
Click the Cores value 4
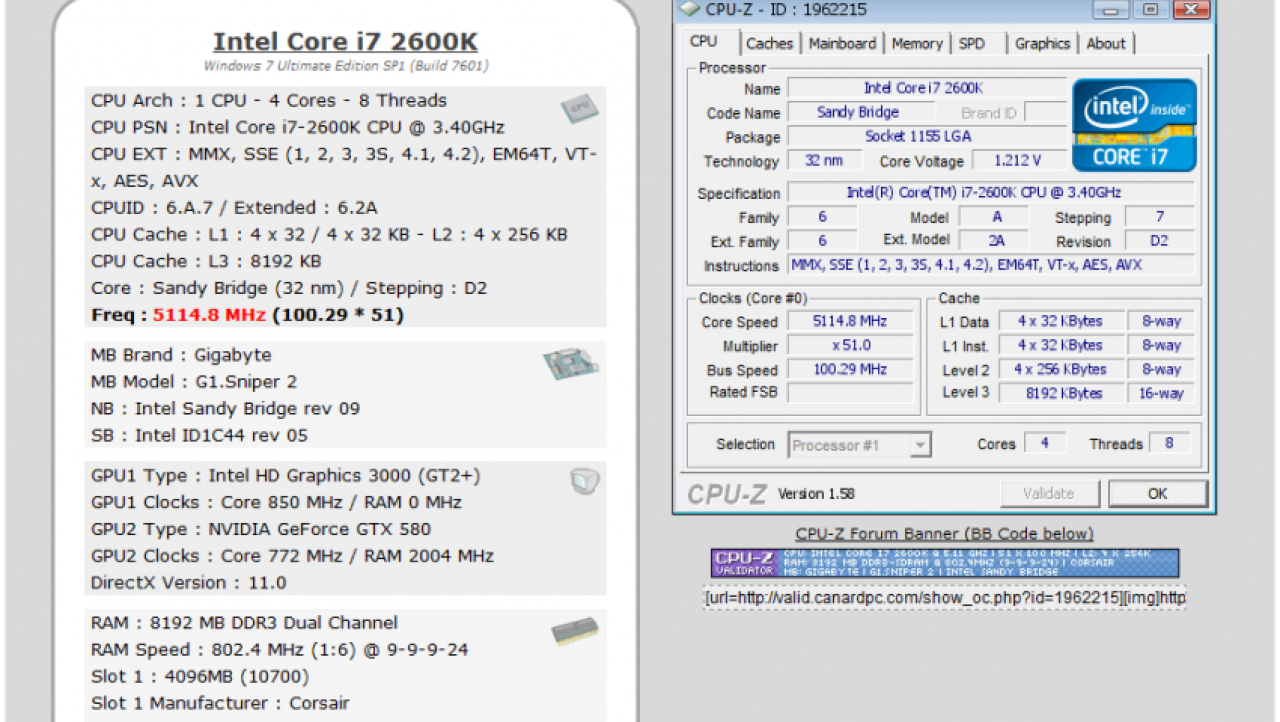coord(1045,444)
